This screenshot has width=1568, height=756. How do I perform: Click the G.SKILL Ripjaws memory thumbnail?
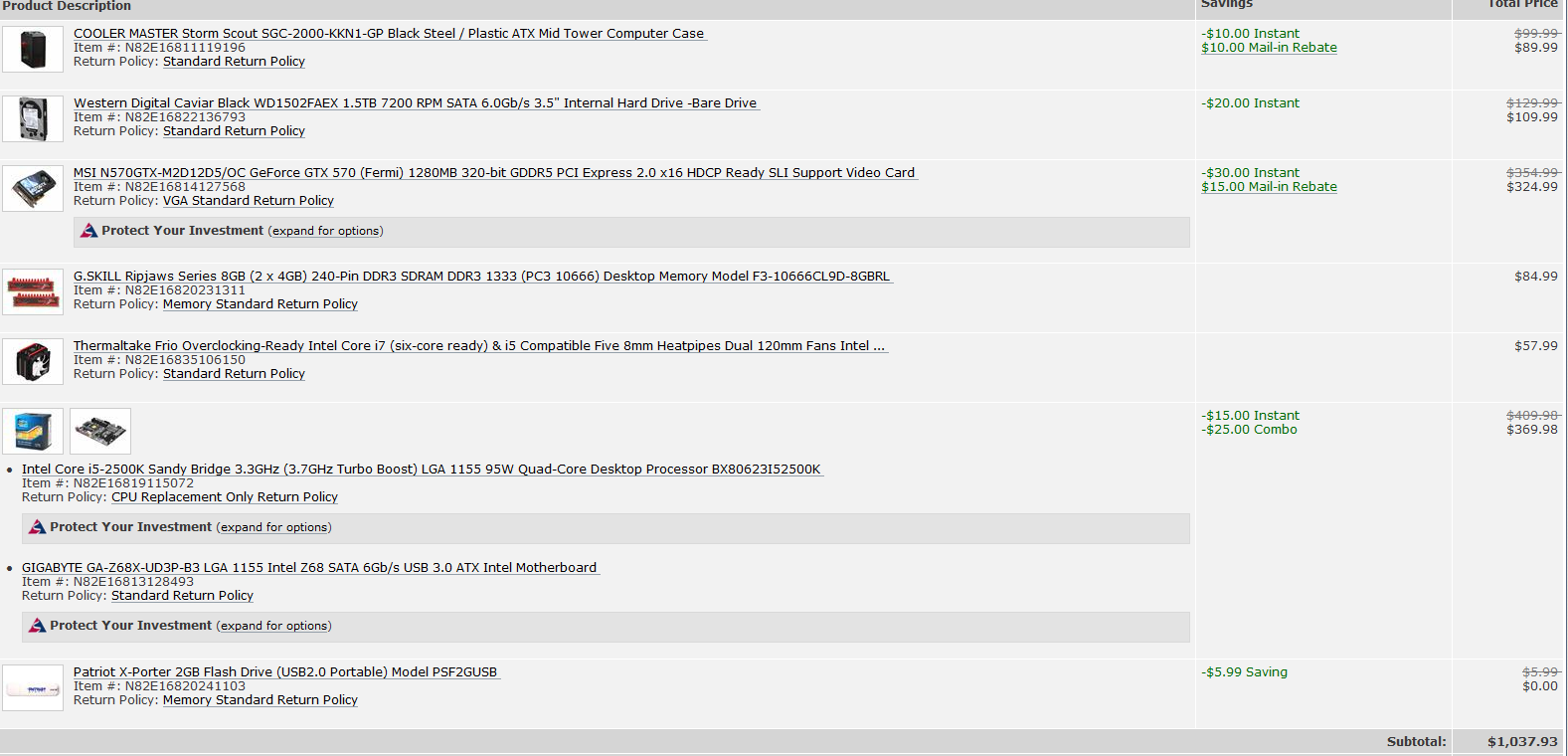(x=33, y=291)
